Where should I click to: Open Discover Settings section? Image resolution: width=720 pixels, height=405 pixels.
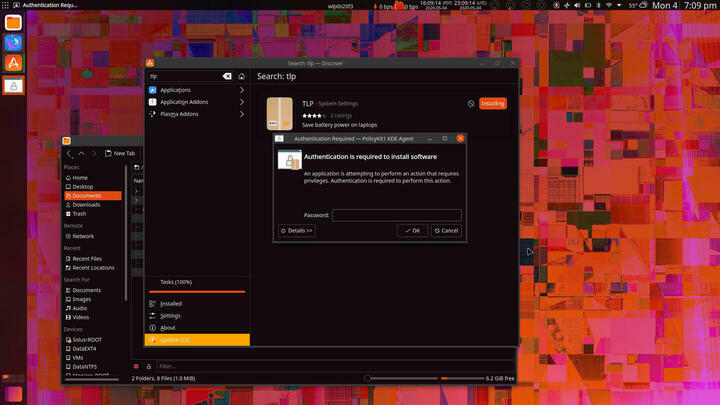coord(197,316)
